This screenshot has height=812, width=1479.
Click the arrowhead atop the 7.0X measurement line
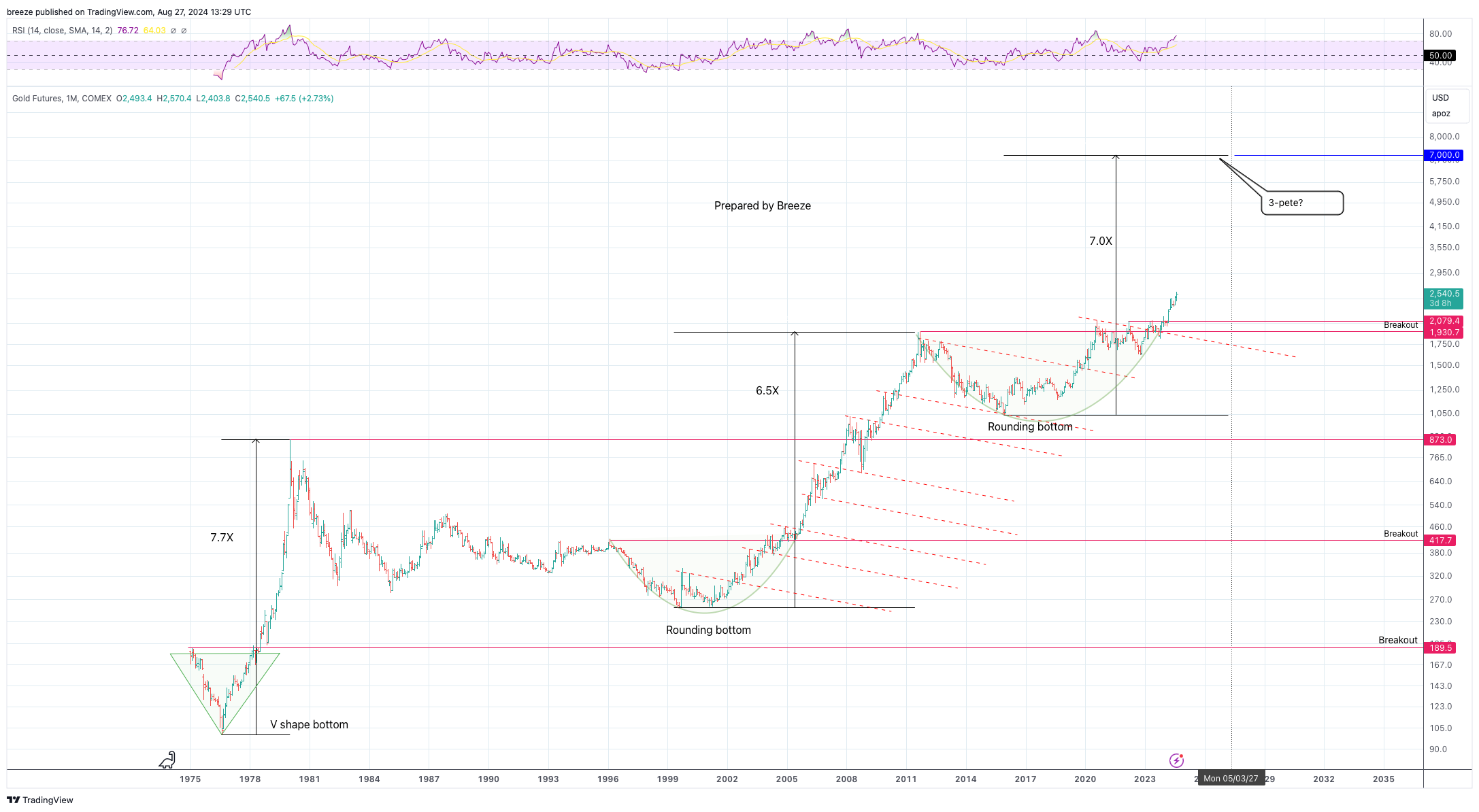point(1116,157)
